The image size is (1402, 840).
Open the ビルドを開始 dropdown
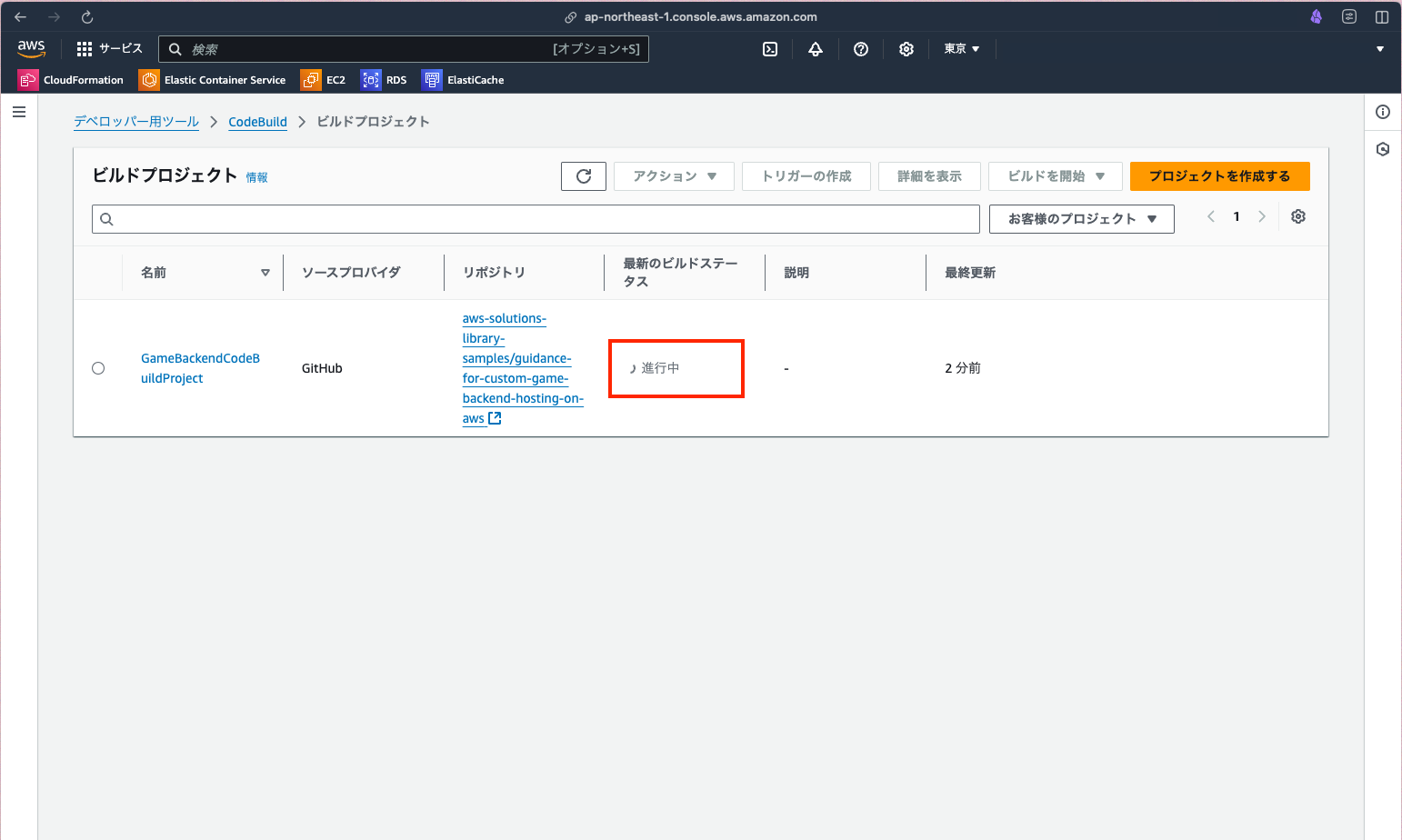pos(1056,176)
